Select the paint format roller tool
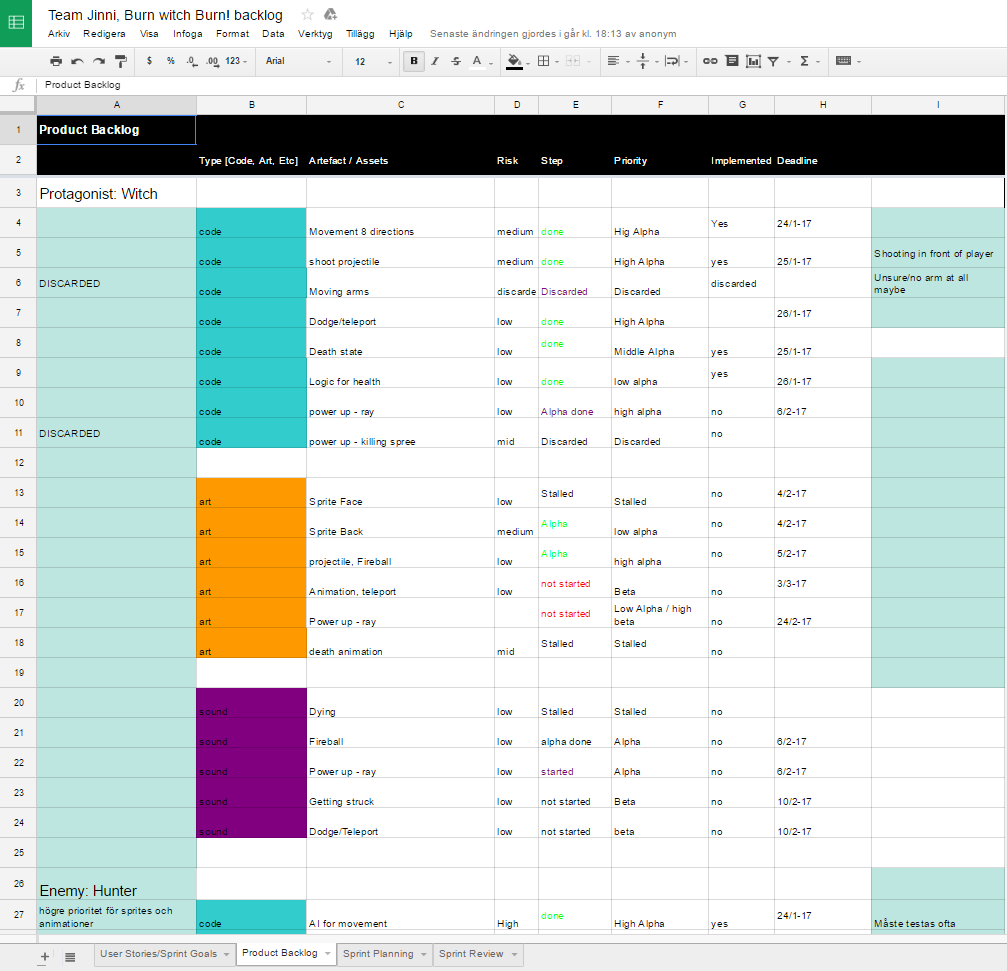The width and height of the screenshot is (1007, 971). coord(120,61)
